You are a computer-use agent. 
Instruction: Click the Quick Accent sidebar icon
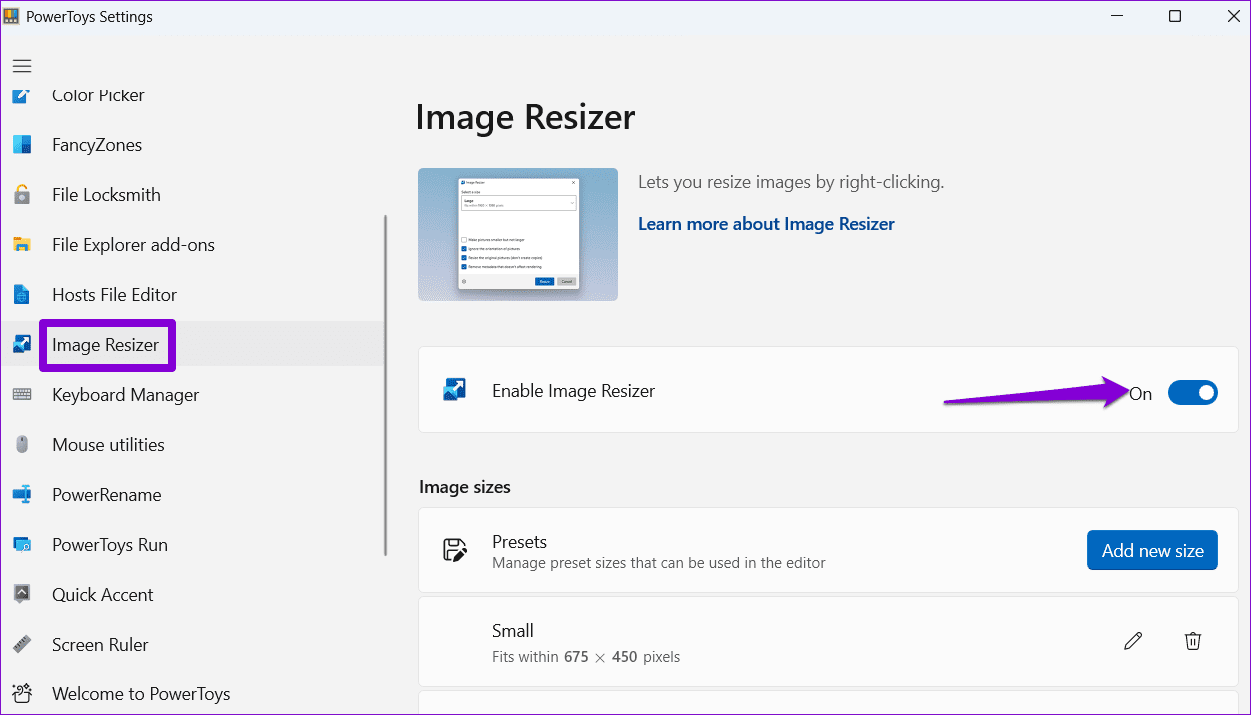22,595
